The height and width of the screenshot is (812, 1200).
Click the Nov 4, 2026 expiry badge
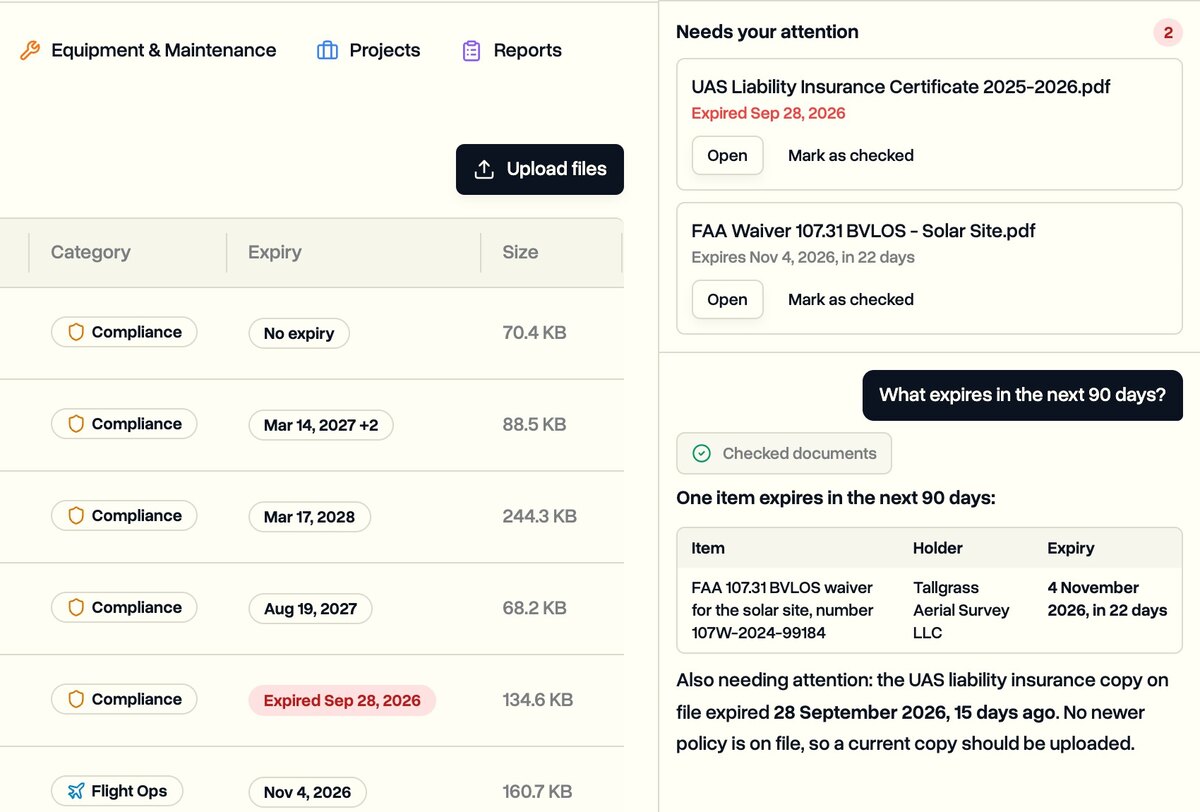(307, 792)
